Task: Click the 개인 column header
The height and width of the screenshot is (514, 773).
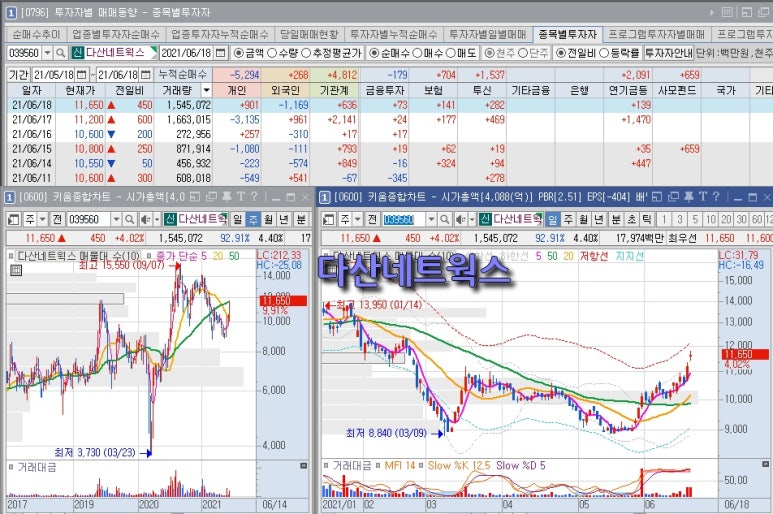Action: (x=237, y=90)
